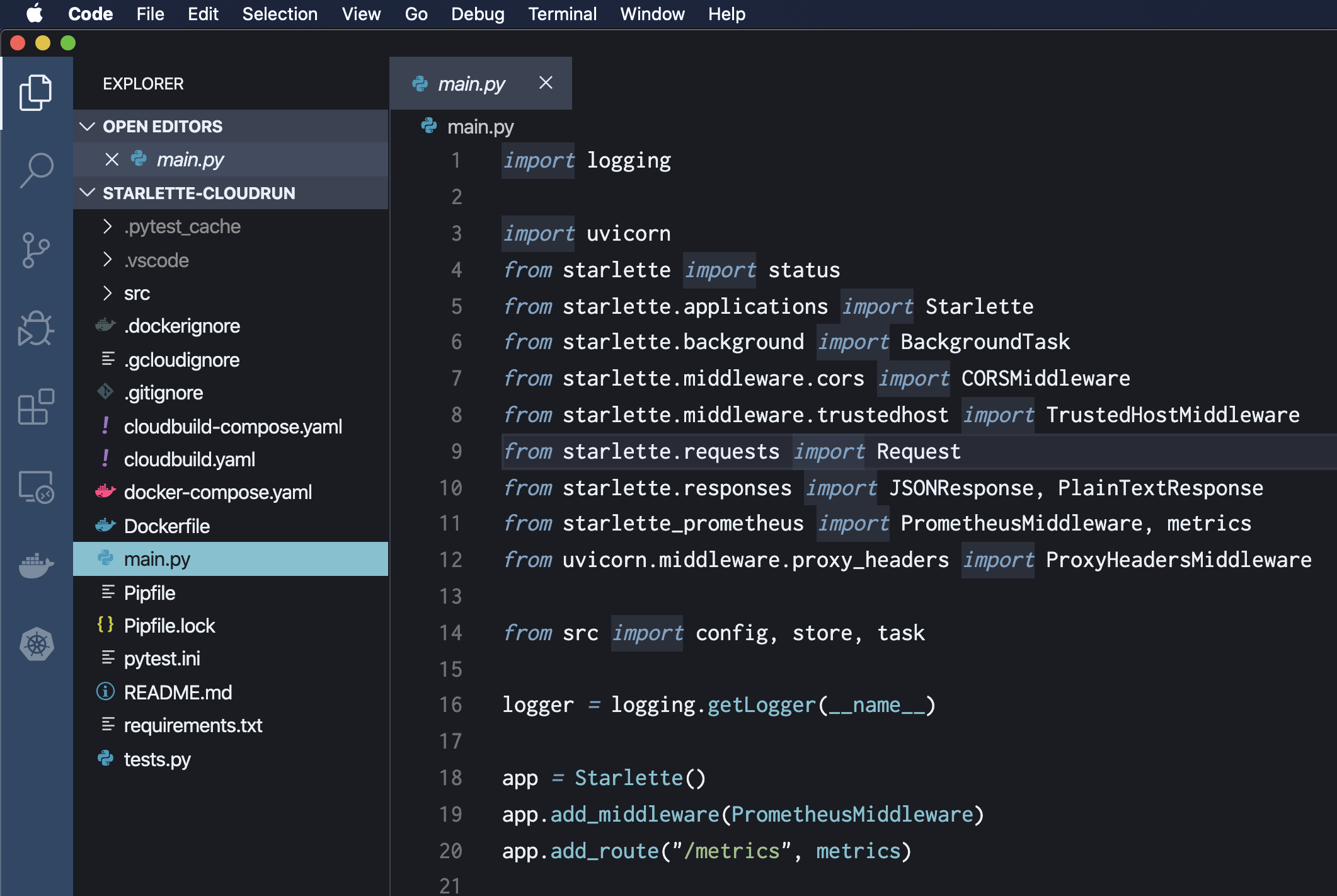
Task: Open the Source Control view
Action: click(x=36, y=250)
